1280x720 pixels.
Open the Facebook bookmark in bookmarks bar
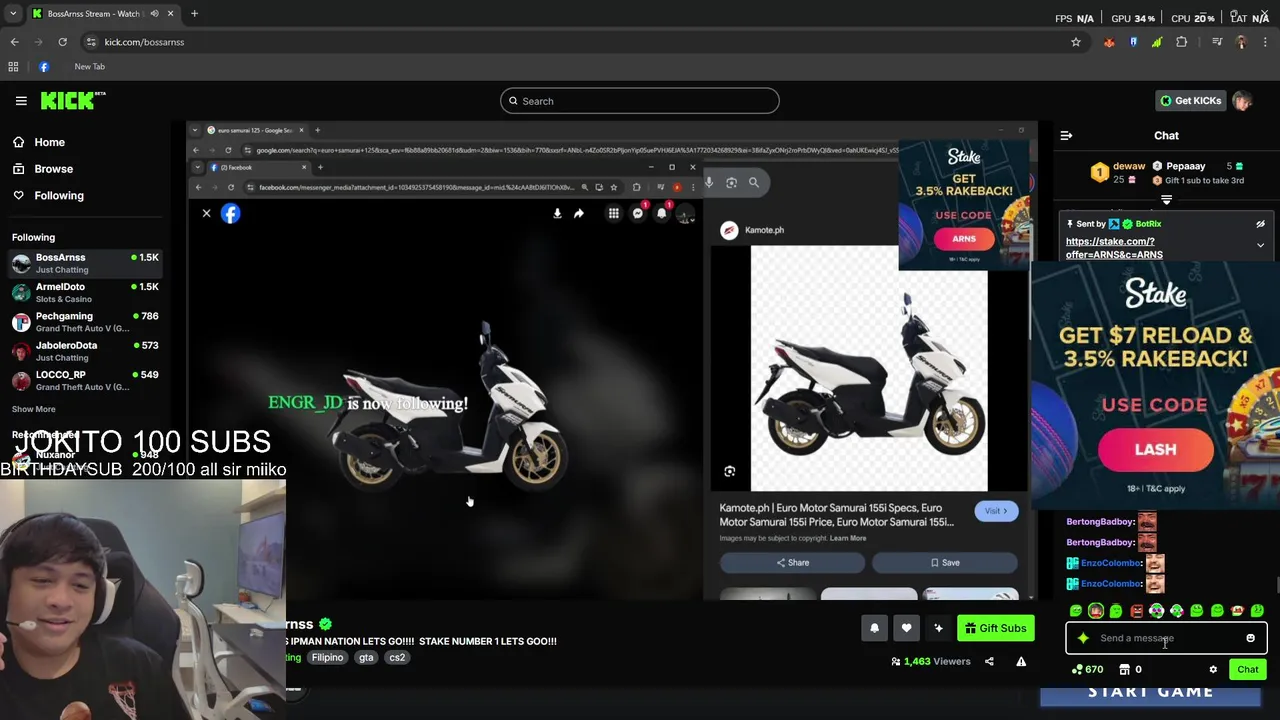44,67
